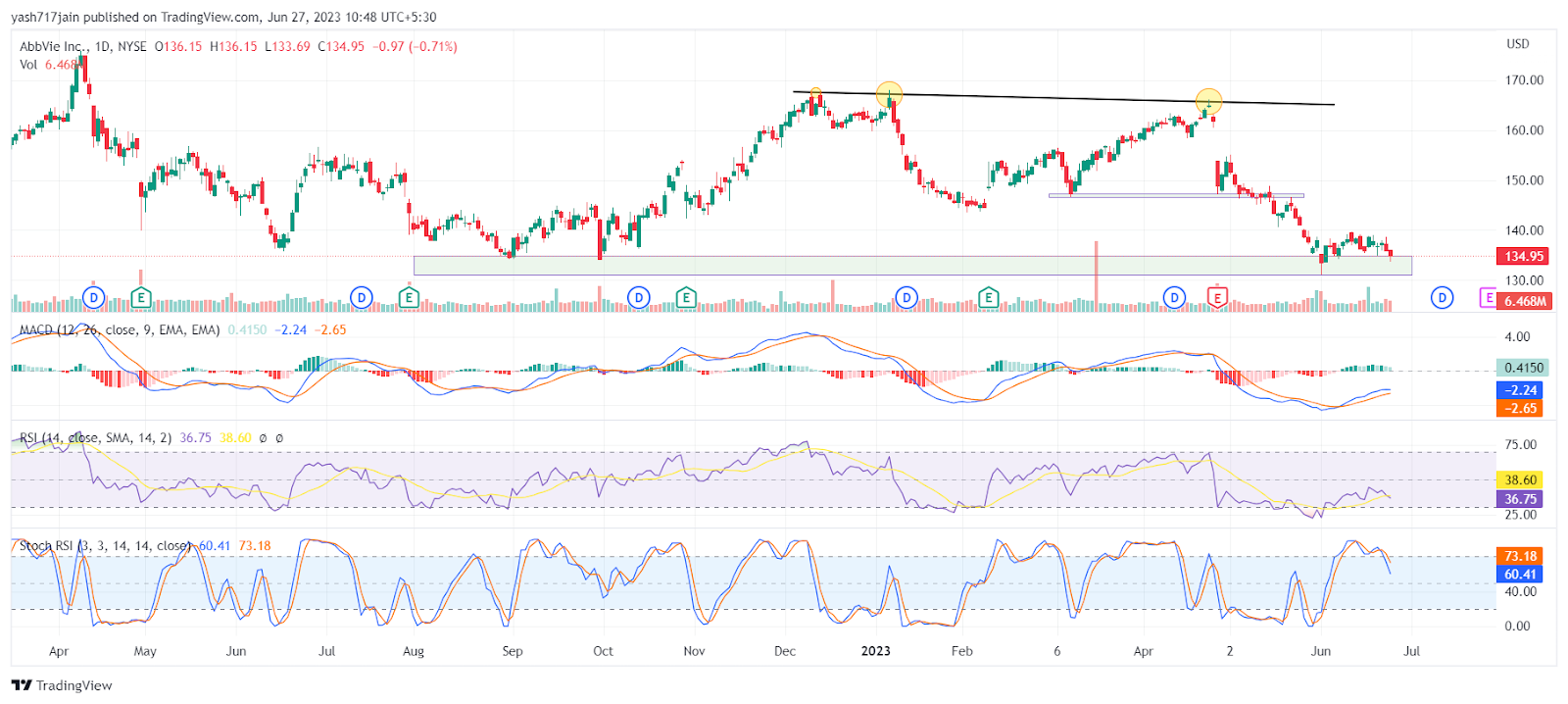The width and height of the screenshot is (1568, 704).
Task: Click the −0.97 (−0.71%) change text
Action: [x=416, y=46]
